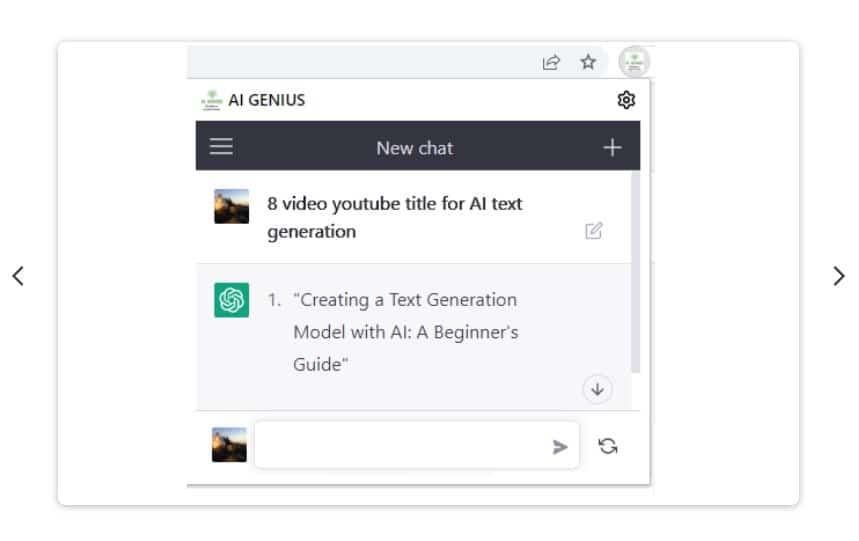The height and width of the screenshot is (541, 859).
Task: Edit the YouTube title prompt message
Action: (x=594, y=231)
